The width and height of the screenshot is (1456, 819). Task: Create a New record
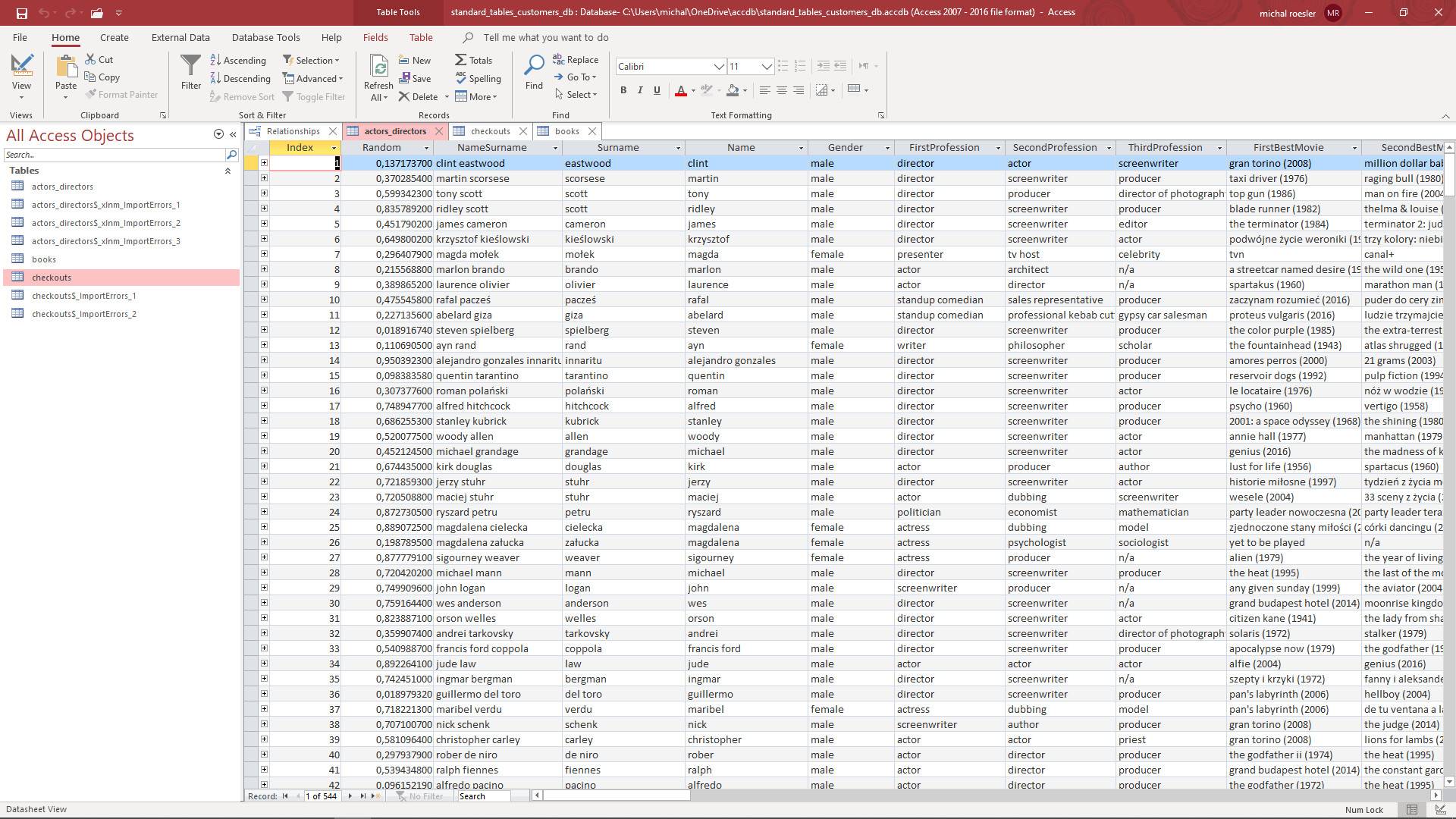(415, 60)
